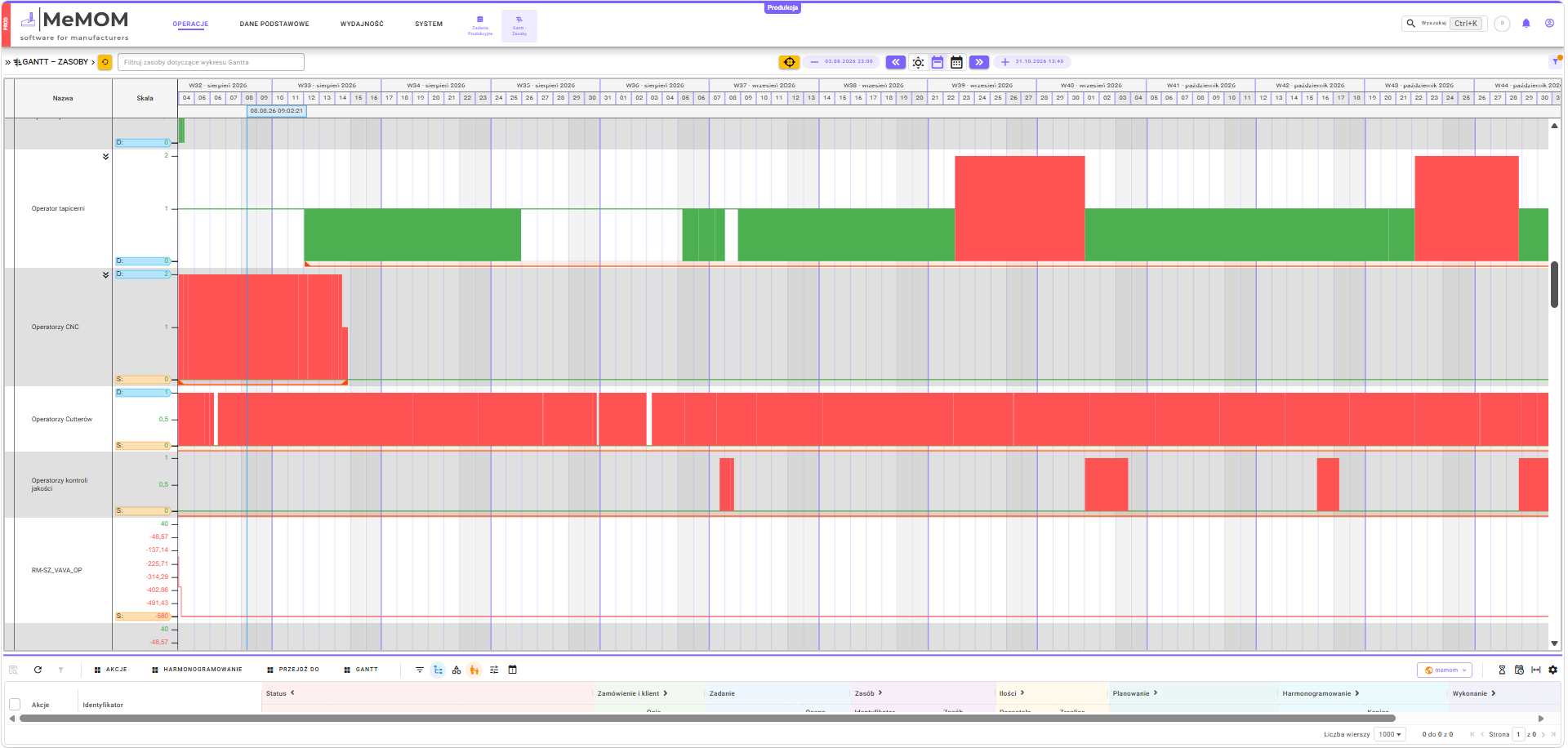Select the day view sun icon
The width and height of the screenshot is (1568, 748).
pos(918,62)
